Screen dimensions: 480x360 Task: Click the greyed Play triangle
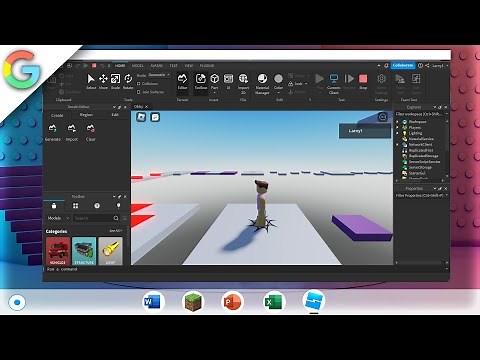pos(319,79)
